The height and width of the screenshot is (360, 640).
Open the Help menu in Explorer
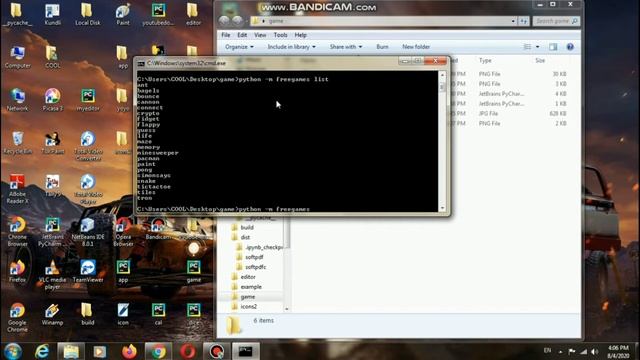(300, 35)
